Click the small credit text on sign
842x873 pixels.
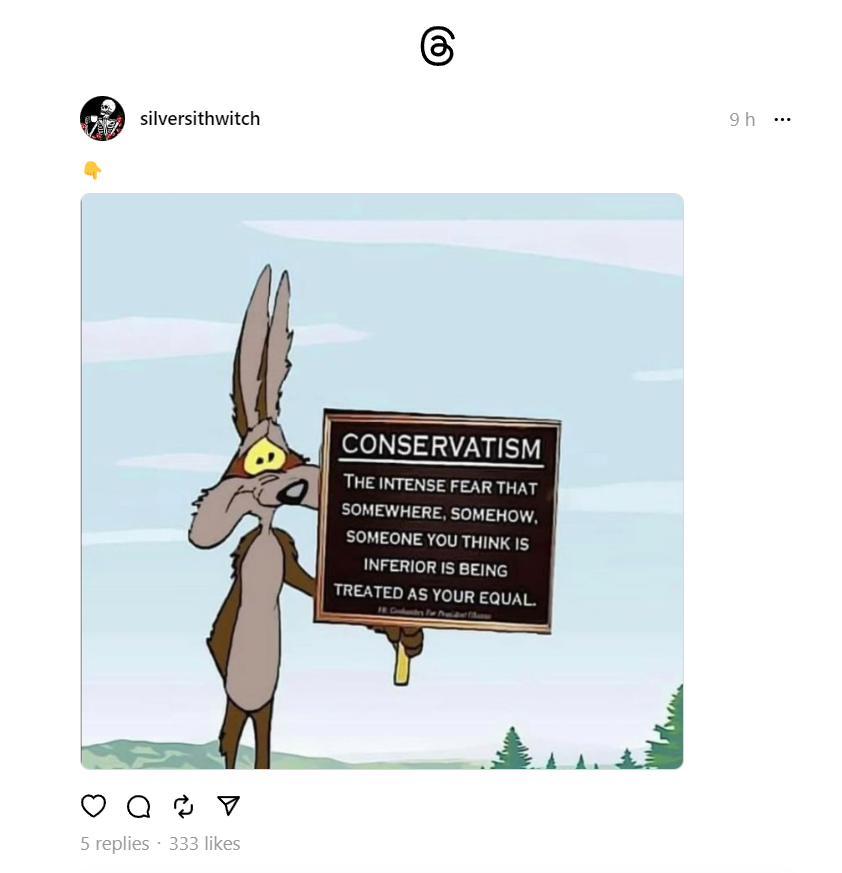point(434,613)
